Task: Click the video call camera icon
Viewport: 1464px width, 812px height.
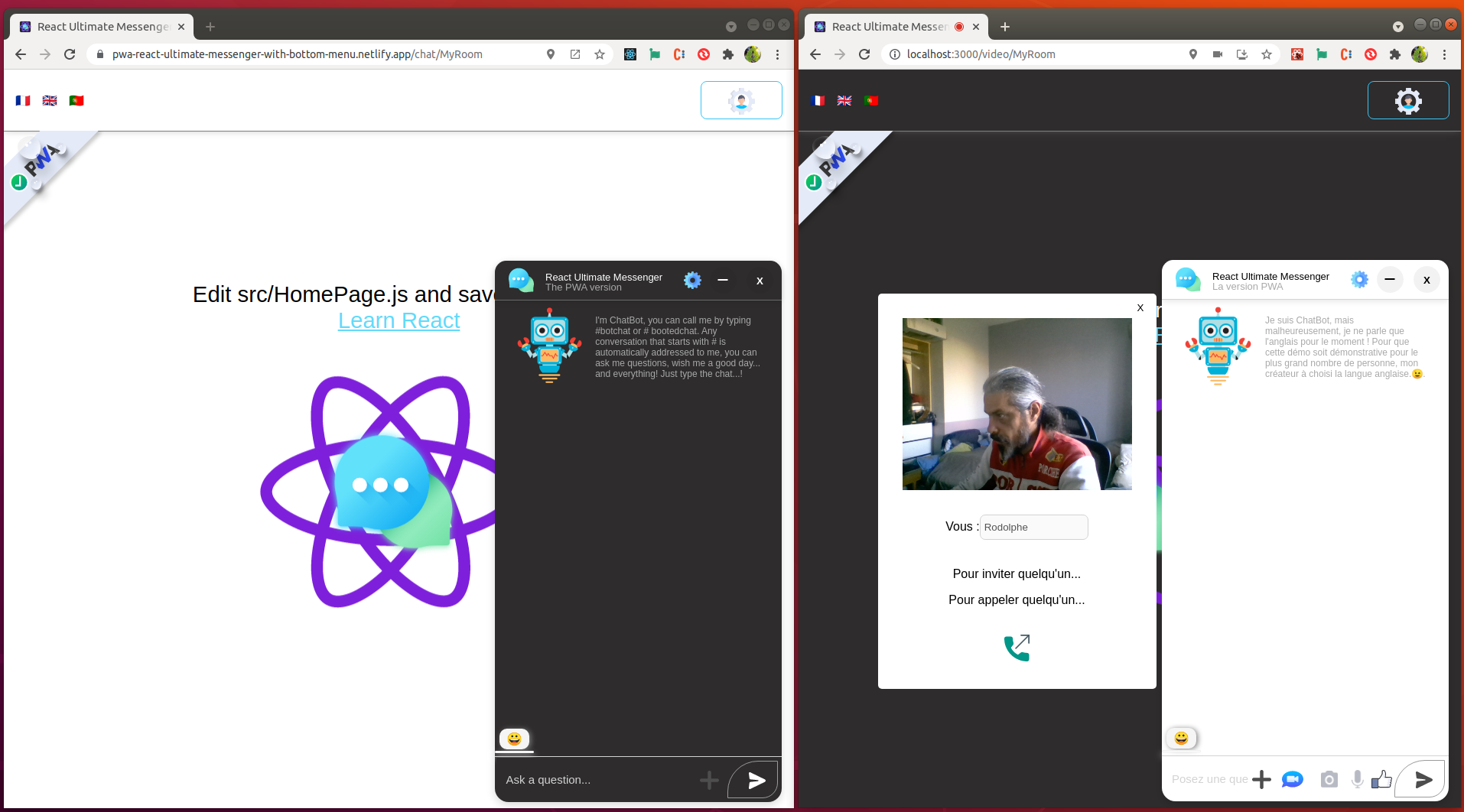Action: tap(1292, 779)
